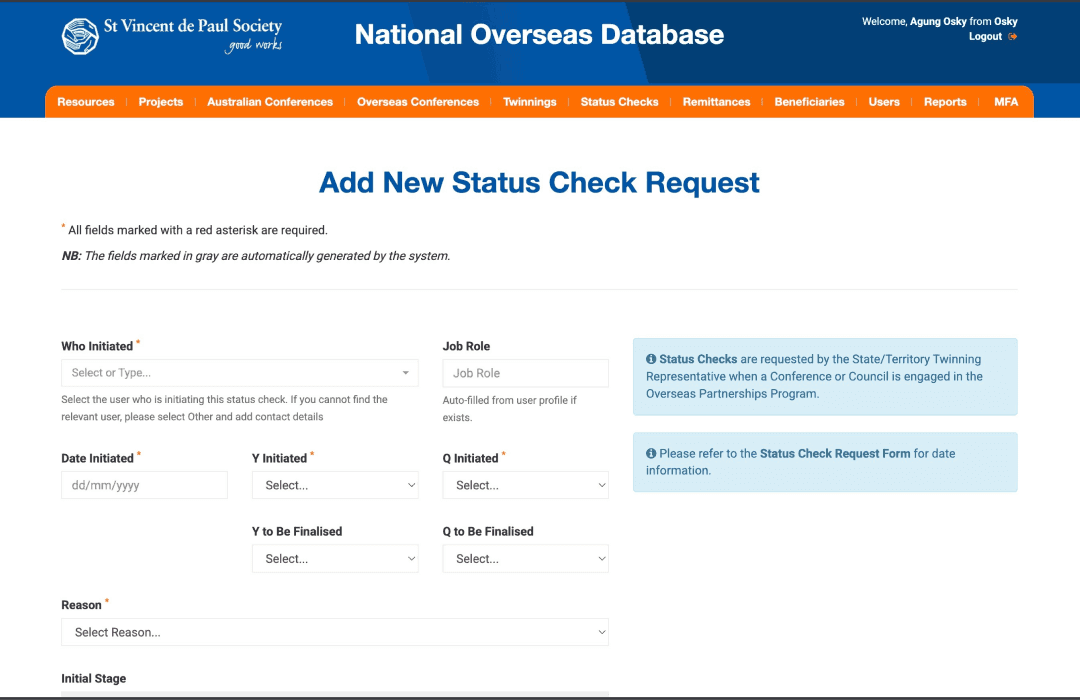Image resolution: width=1080 pixels, height=700 pixels.
Task: Open the Status Checks menu item
Action: tap(619, 102)
